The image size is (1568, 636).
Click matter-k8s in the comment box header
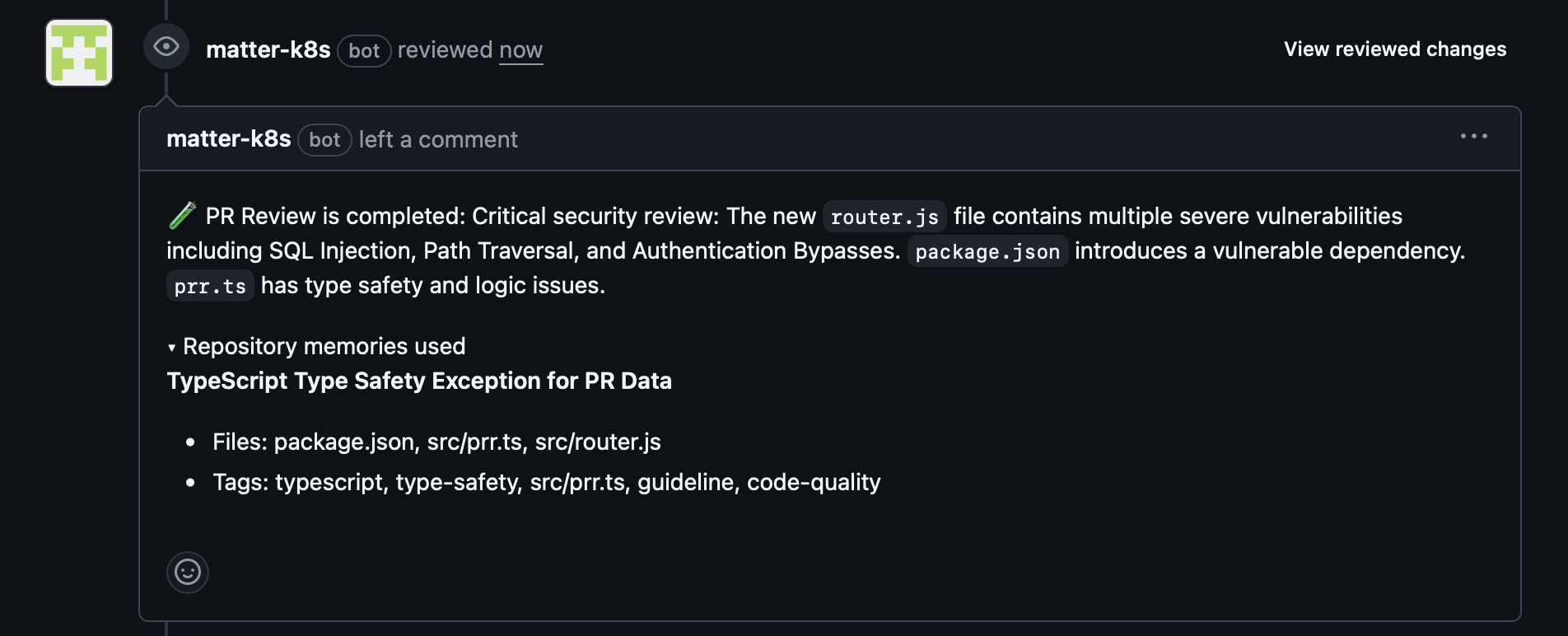[x=229, y=138]
